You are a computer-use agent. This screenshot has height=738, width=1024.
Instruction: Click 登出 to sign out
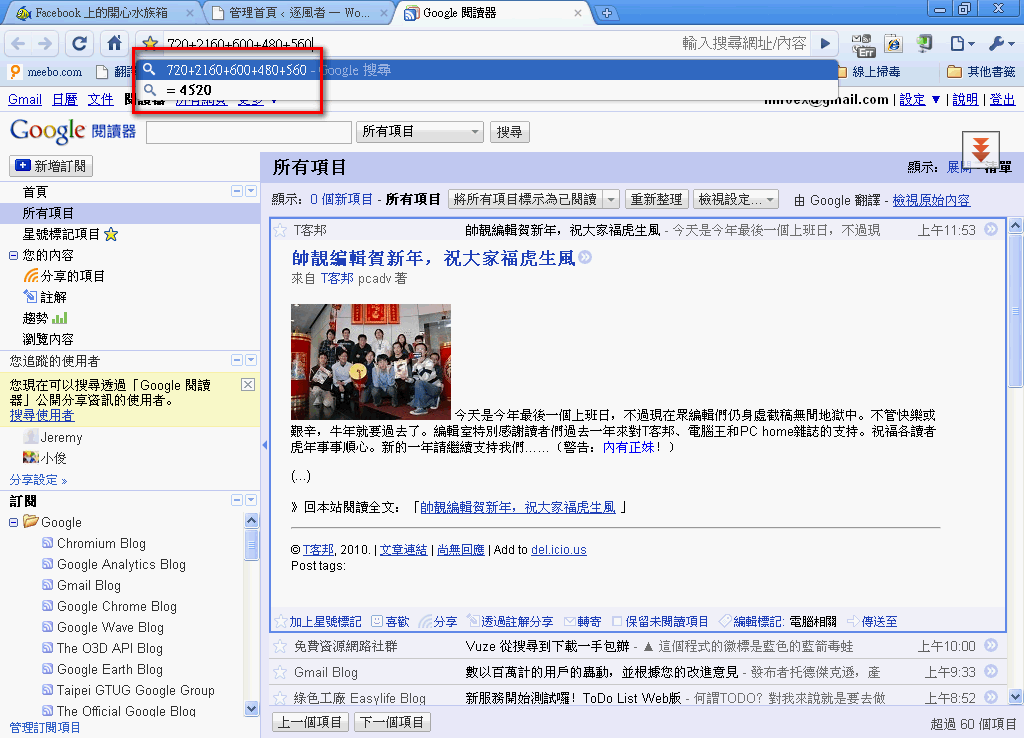1002,99
